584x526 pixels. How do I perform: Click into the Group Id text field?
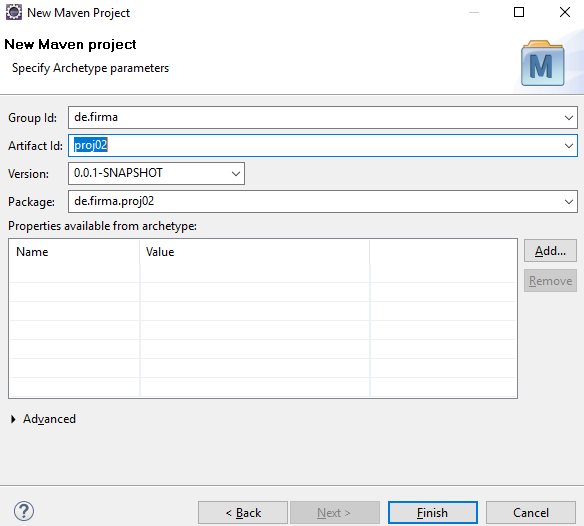315,118
